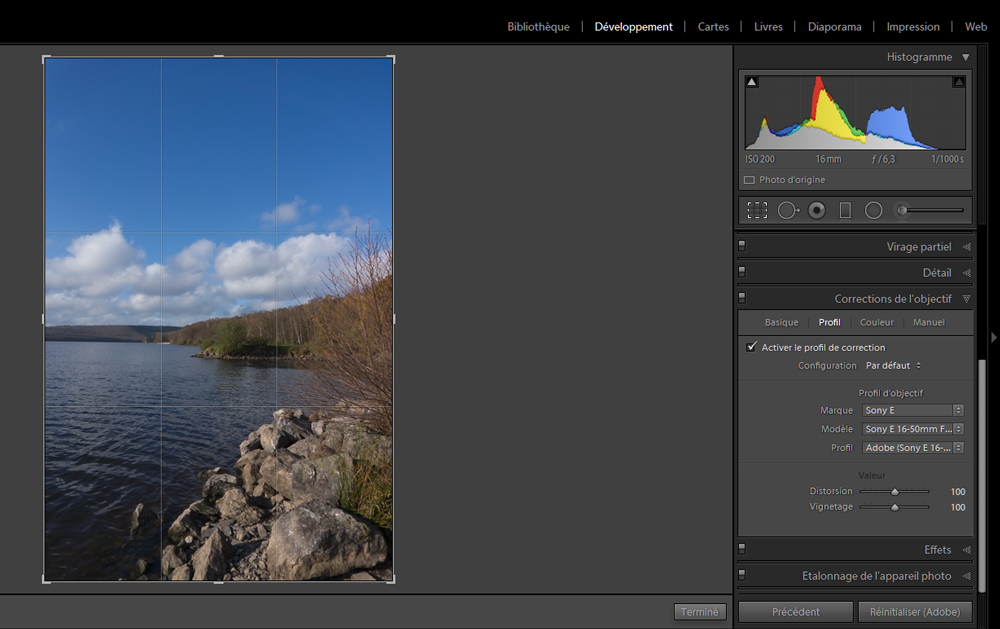Toggle the Corrections de l'objectif panel switch
The width and height of the screenshot is (1000, 629).
click(742, 298)
